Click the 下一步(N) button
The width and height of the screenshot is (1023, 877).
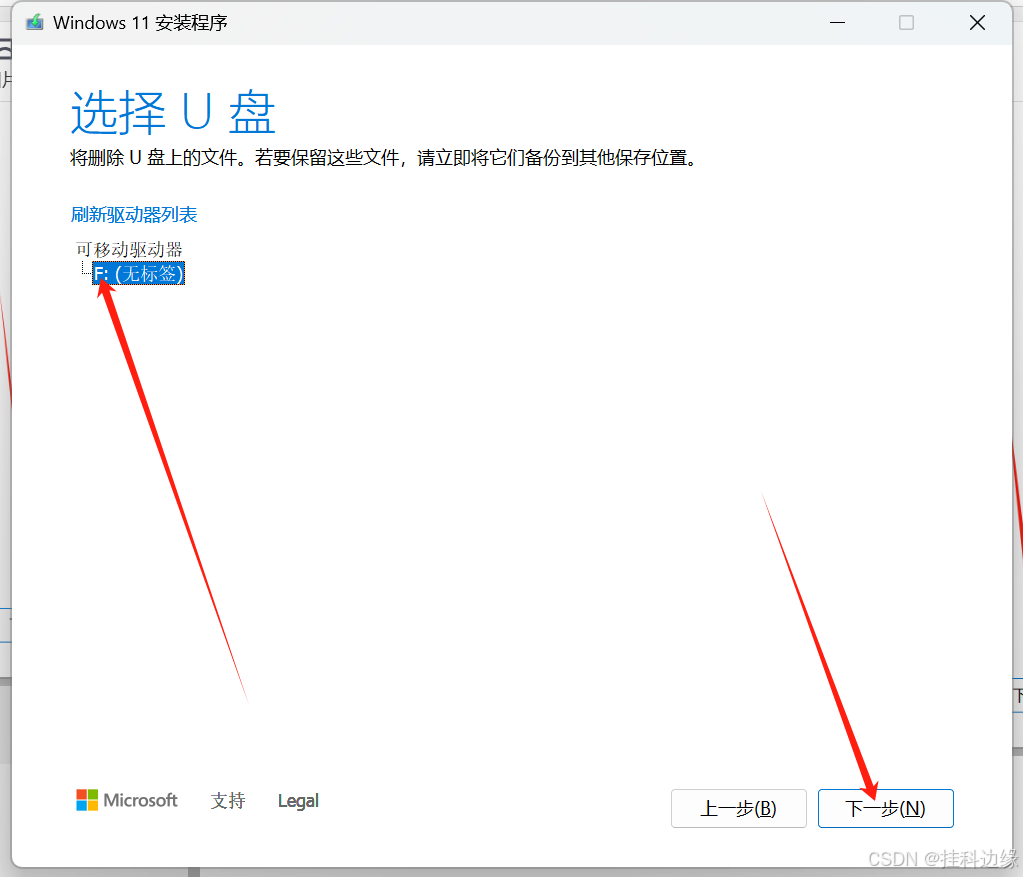tap(885, 808)
